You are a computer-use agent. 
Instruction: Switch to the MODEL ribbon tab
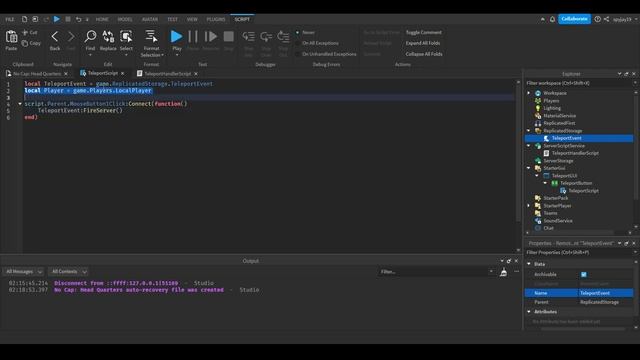[125, 19]
